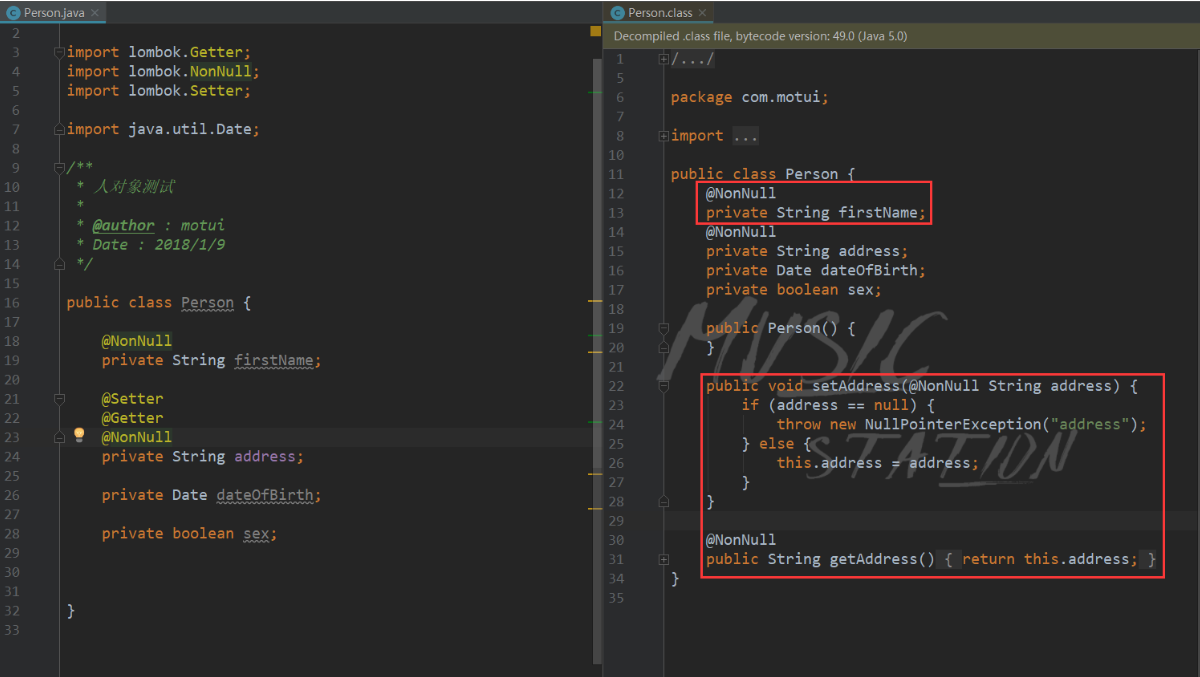Expand the folded import block in Person.class
This screenshot has width=1200, height=677.
pyautogui.click(x=664, y=136)
